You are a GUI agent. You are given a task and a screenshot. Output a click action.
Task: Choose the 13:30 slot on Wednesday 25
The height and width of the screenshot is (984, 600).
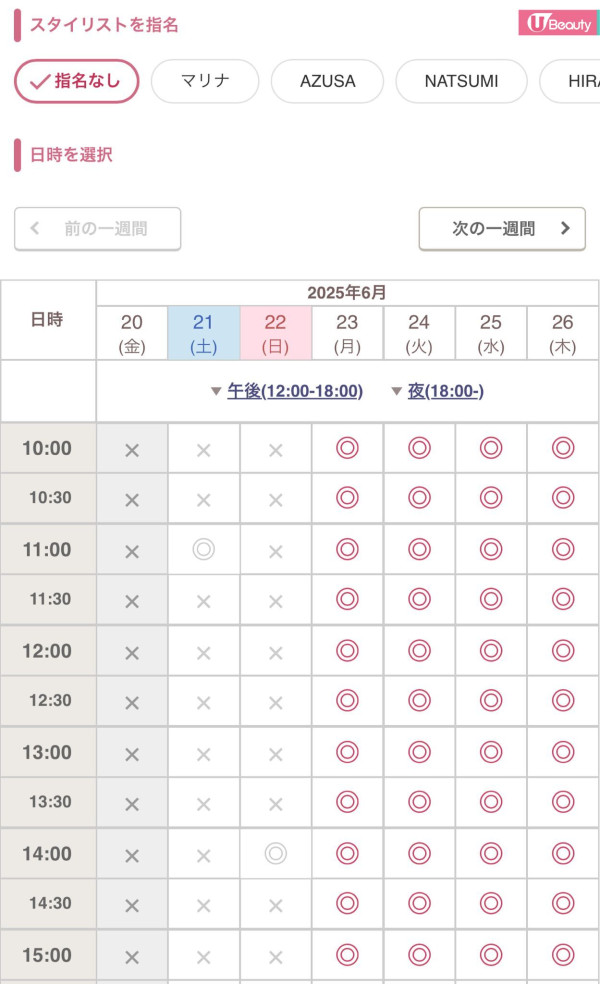491,802
